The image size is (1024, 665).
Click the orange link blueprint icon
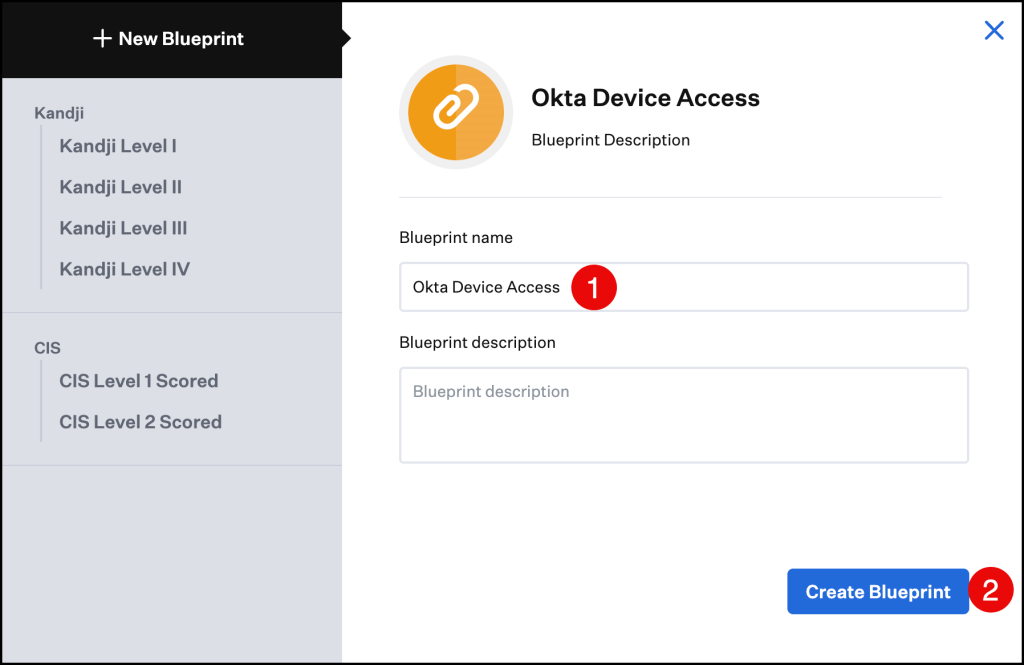pyautogui.click(x=456, y=111)
